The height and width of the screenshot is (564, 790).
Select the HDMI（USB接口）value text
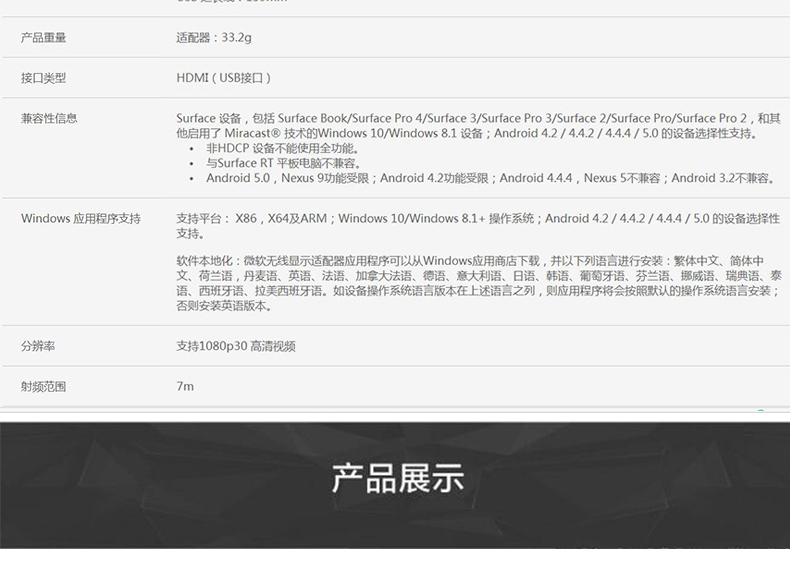click(224, 78)
